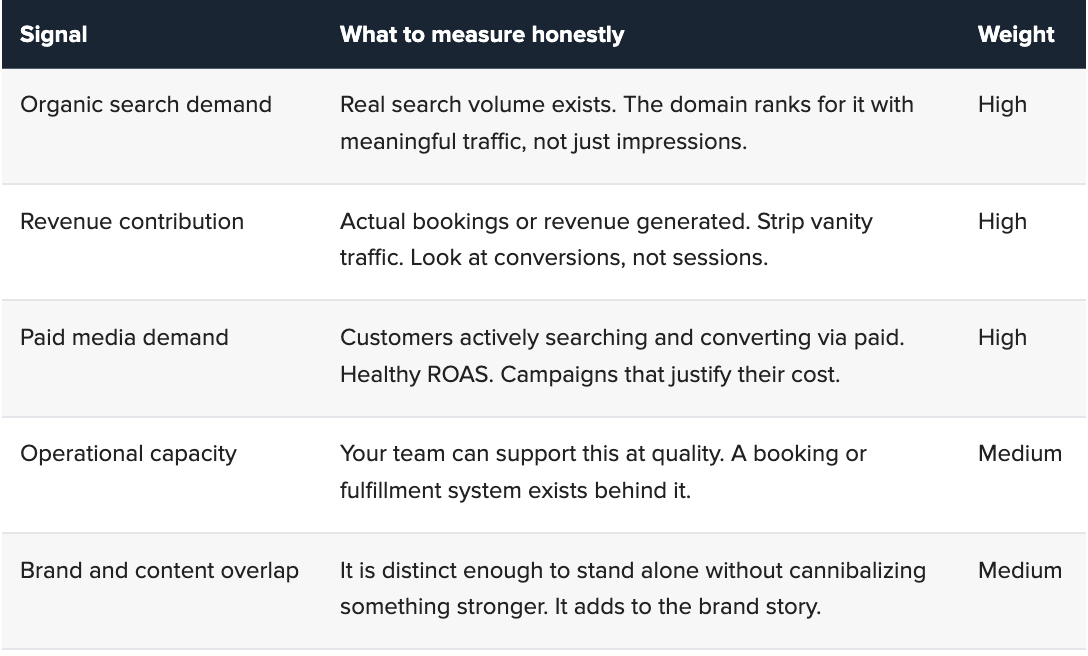
Task: Click Medium weight for Operational capacity
Action: (x=1020, y=454)
